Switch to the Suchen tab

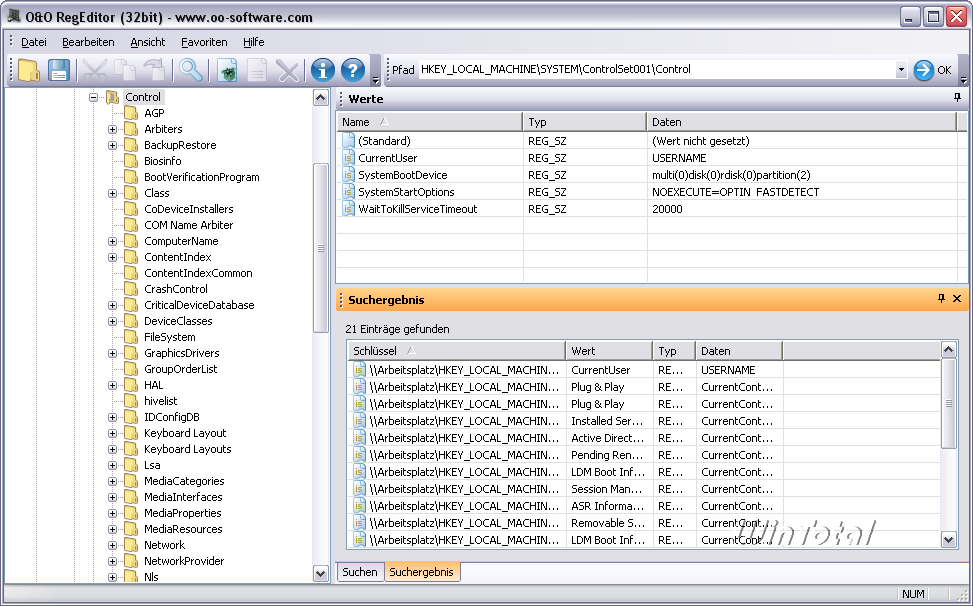pyautogui.click(x=359, y=572)
